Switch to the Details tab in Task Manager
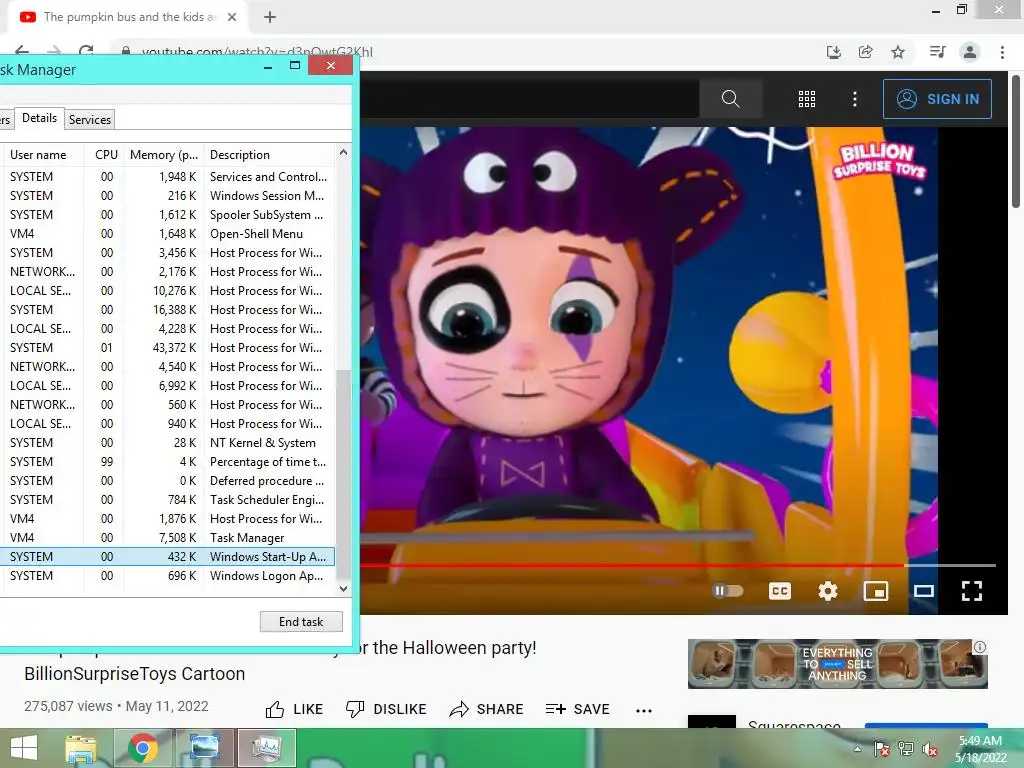 (x=39, y=118)
